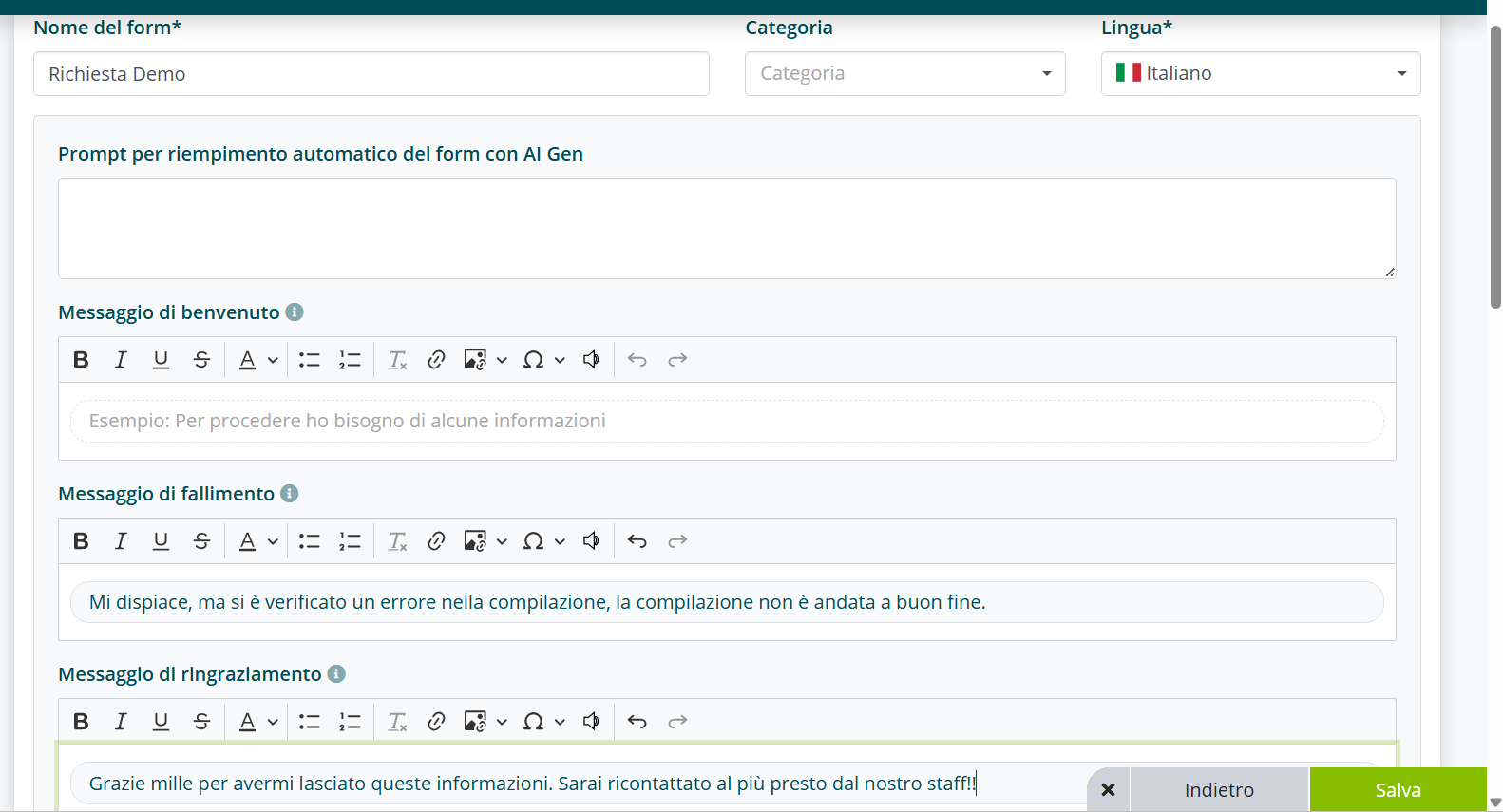Image resolution: width=1503 pixels, height=812 pixels.
Task: Toggle Italic in Messaggio di ringraziamento toolbar
Action: click(x=121, y=722)
